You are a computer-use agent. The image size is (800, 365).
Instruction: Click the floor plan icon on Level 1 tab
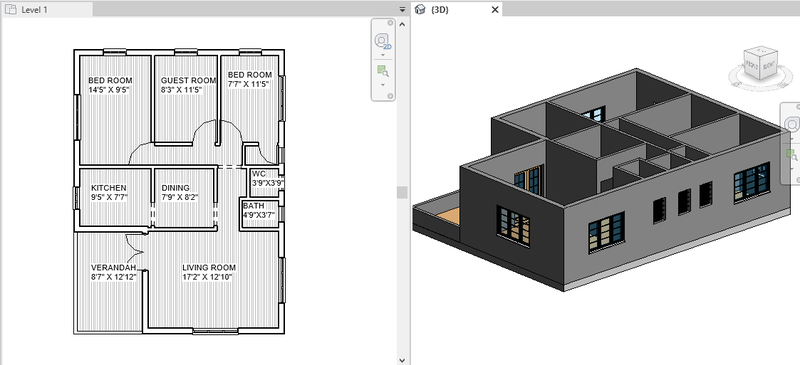coord(11,9)
